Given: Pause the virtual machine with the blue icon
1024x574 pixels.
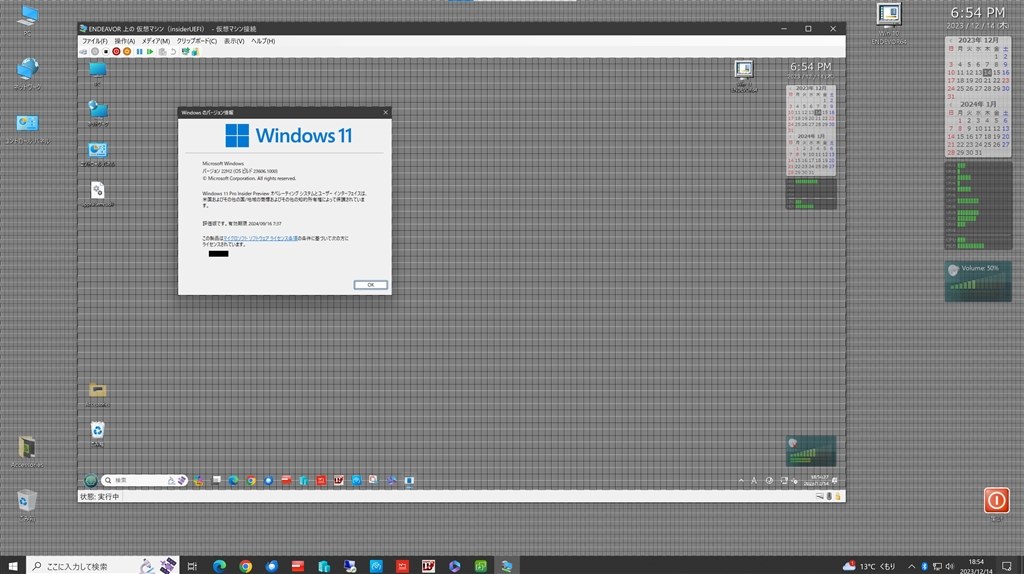Looking at the screenshot, I should coord(139,52).
